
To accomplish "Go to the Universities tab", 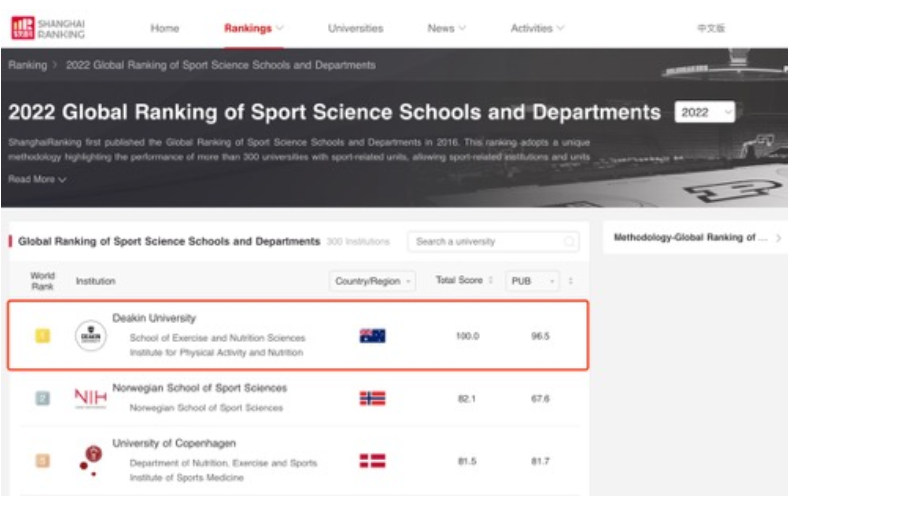I will [355, 28].
